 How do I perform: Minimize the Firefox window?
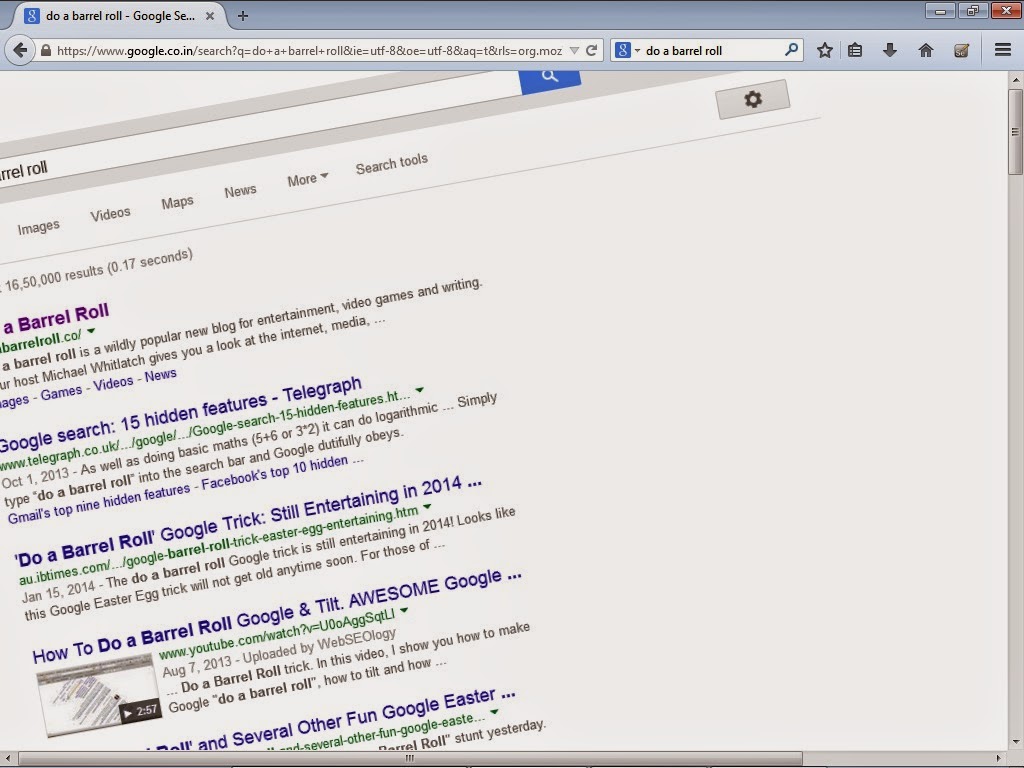coord(940,11)
